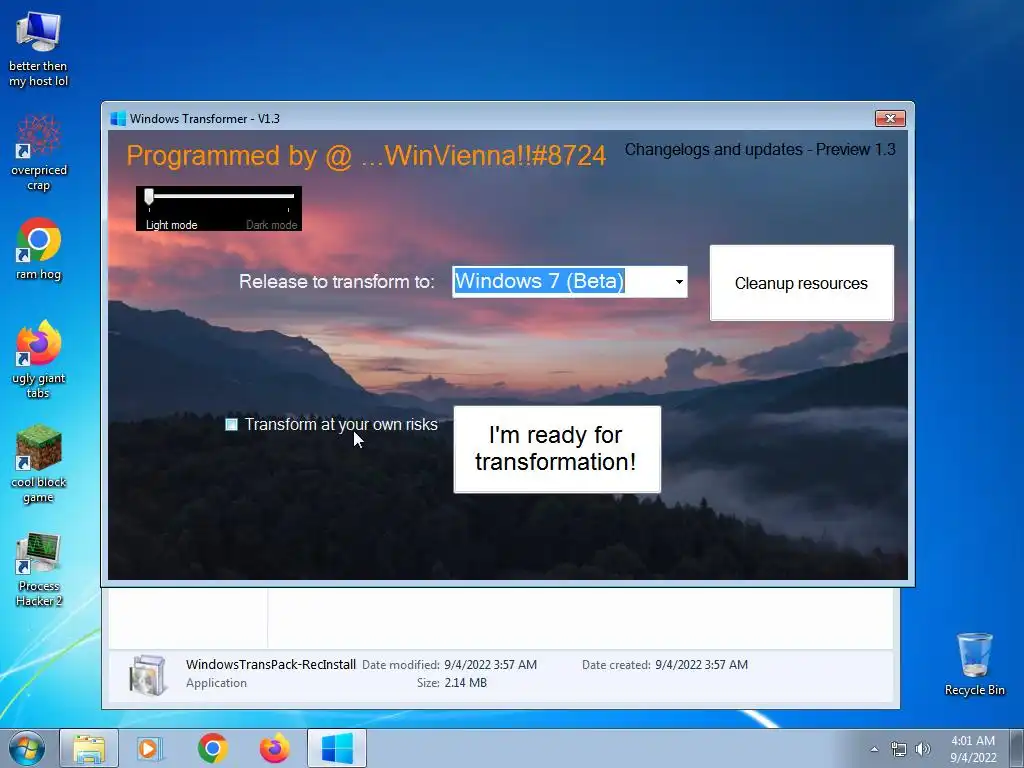Select the Windows Transformer taskbar button

point(337,748)
